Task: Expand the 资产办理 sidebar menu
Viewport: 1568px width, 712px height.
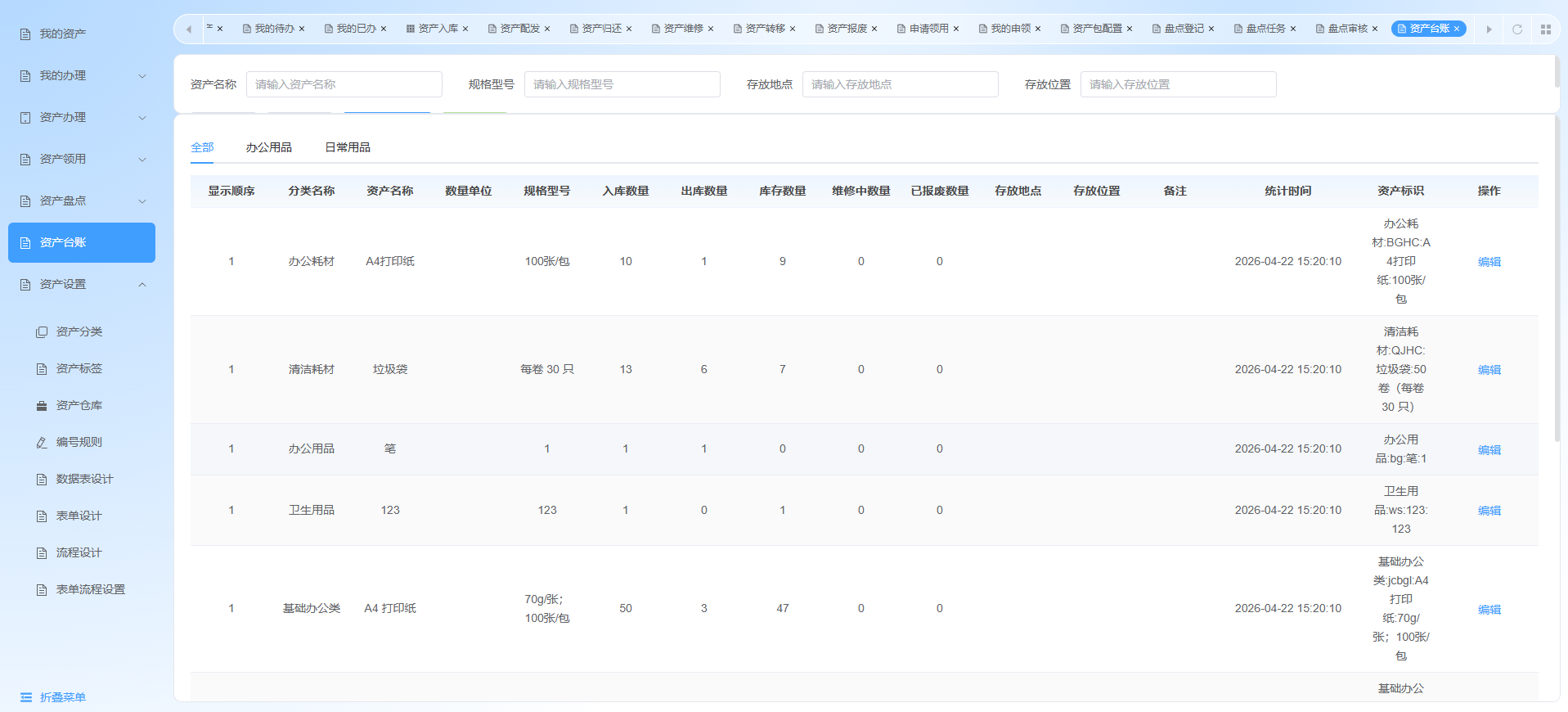Action: point(82,118)
